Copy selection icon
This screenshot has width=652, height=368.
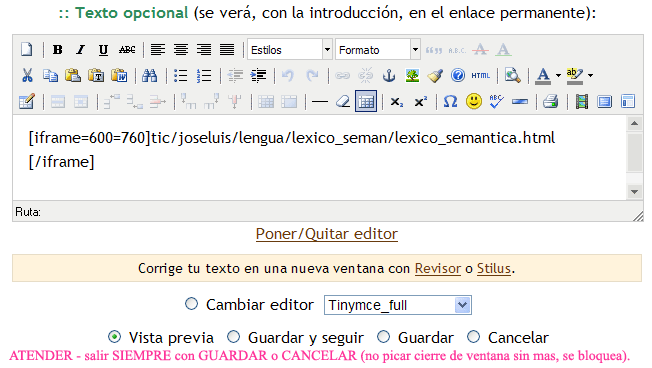tap(50, 76)
